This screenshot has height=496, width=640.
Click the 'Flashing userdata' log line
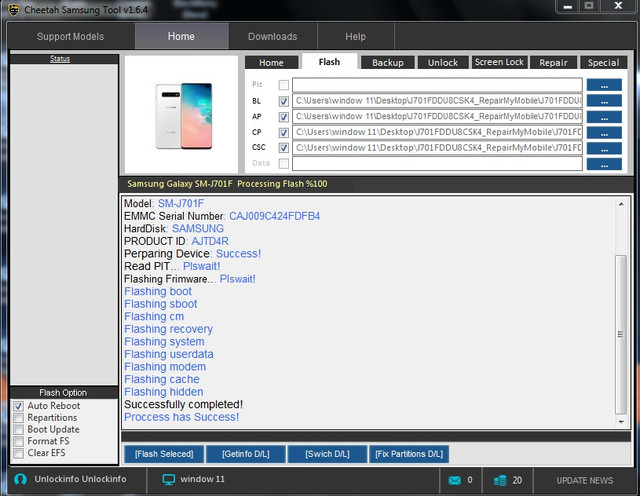[x=169, y=354]
